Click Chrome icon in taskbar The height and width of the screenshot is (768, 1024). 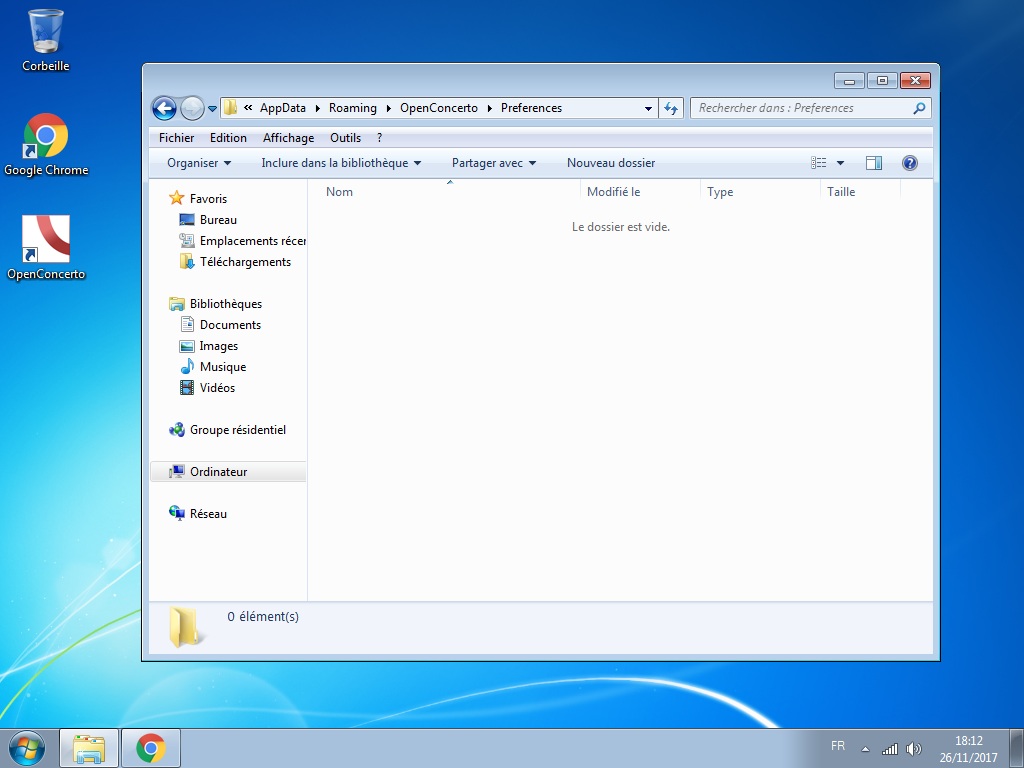[x=151, y=748]
